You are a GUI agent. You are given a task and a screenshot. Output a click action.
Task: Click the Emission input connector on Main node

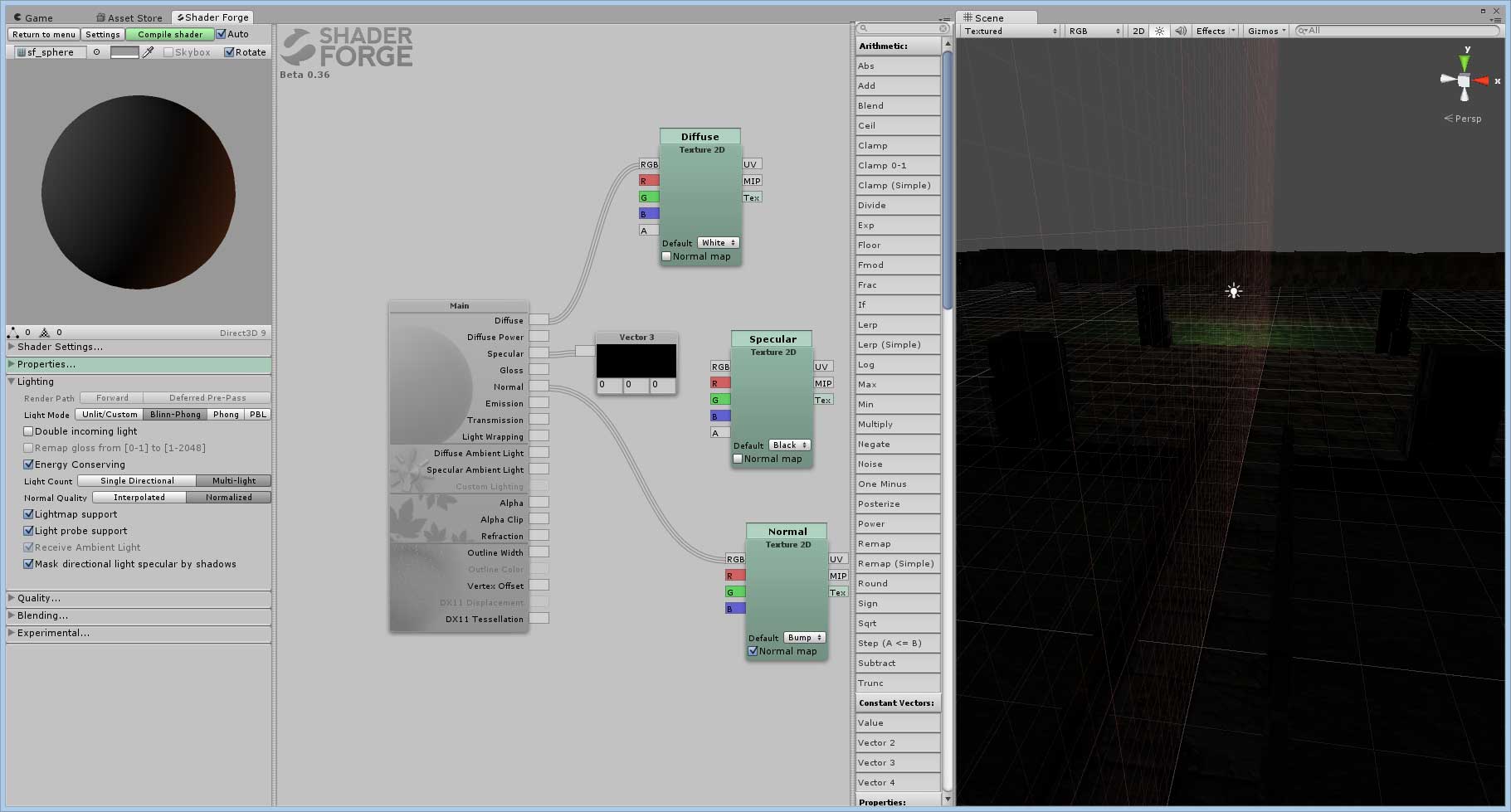[539, 403]
